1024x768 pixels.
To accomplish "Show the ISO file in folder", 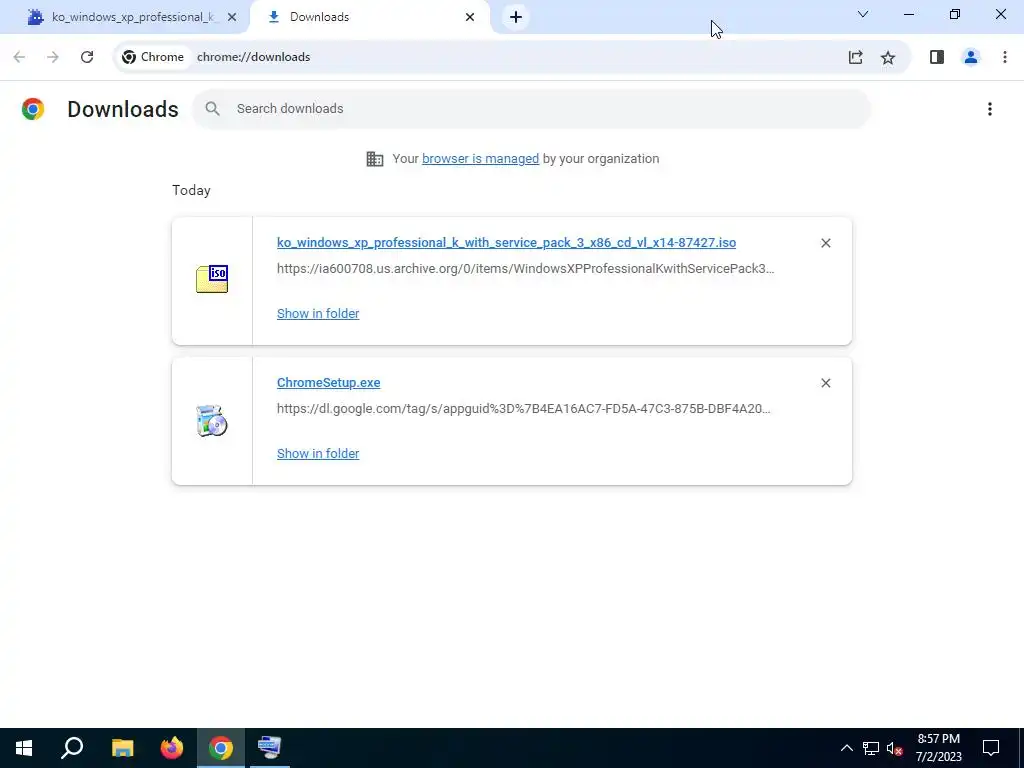I will (318, 313).
